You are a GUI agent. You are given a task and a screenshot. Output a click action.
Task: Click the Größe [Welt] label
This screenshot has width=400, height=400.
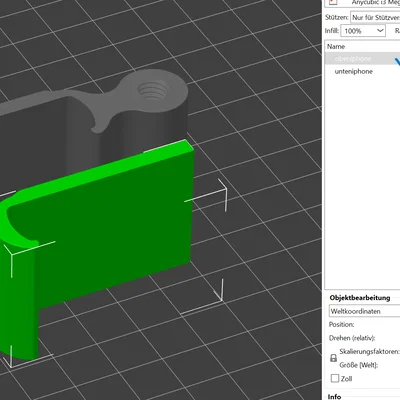(359, 365)
